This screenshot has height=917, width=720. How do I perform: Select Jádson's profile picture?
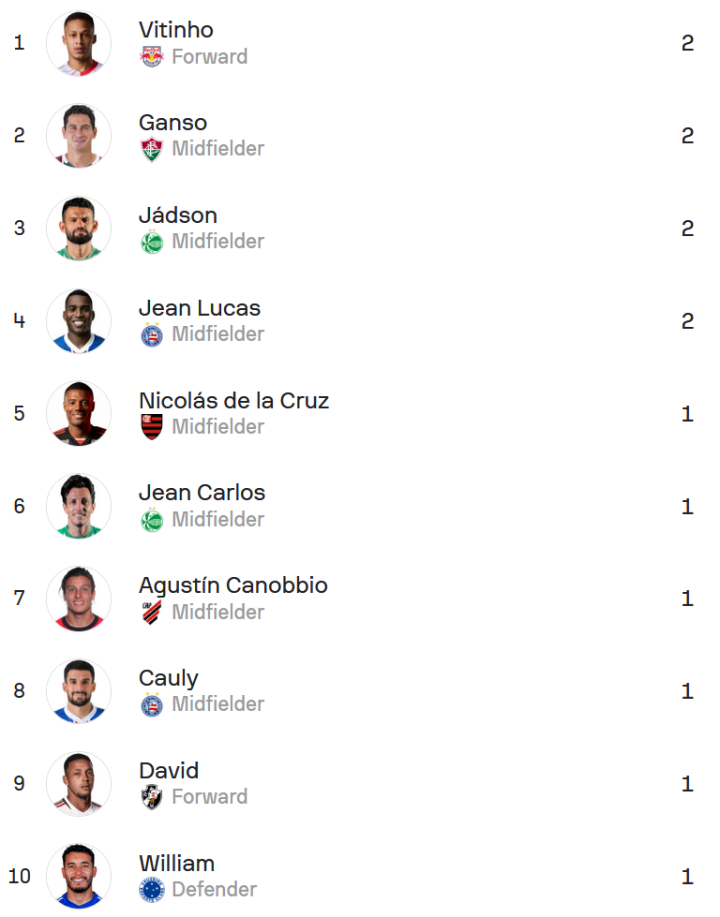point(79,228)
